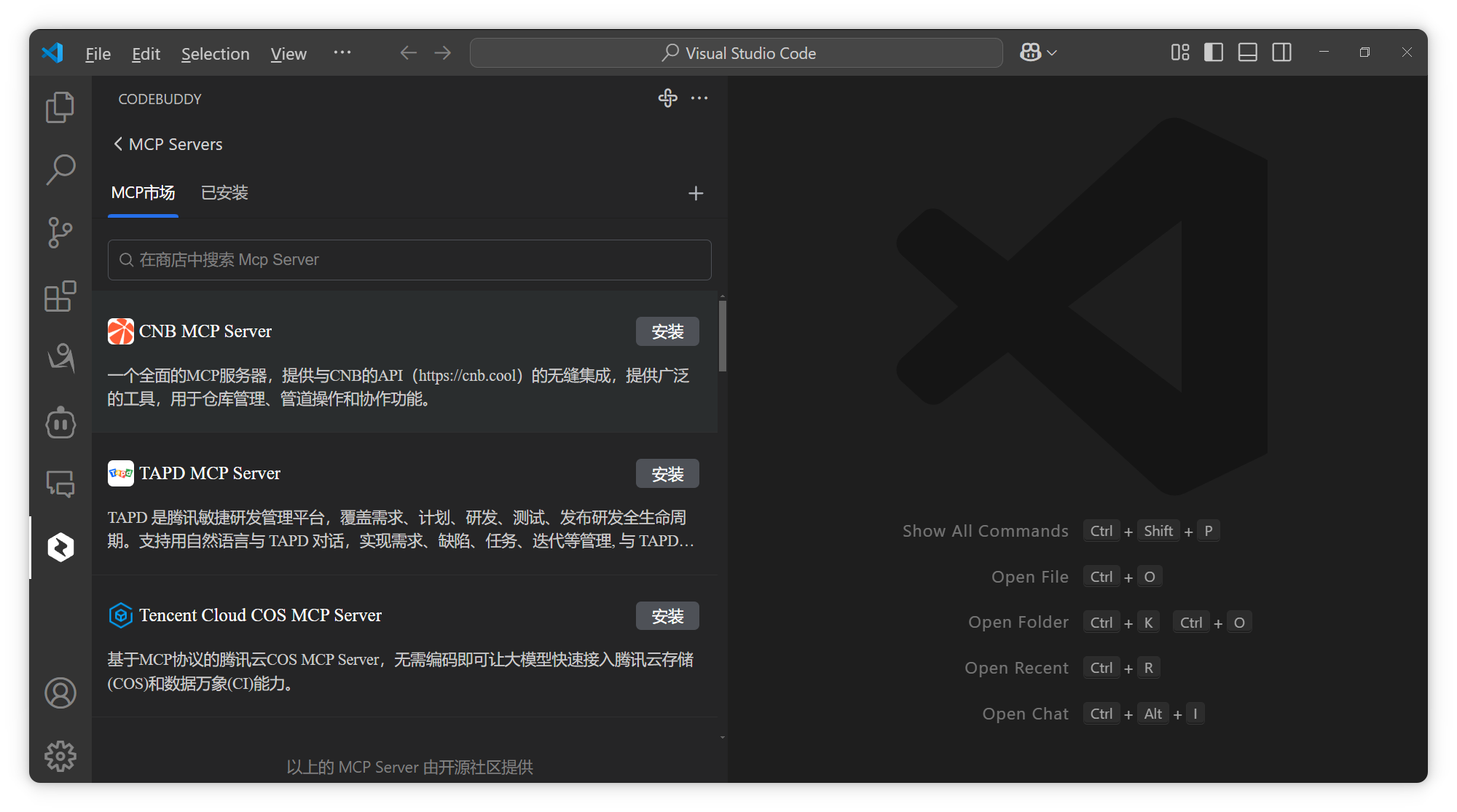Click the plus button to add an MCP server
The width and height of the screenshot is (1457, 812).
click(x=696, y=193)
